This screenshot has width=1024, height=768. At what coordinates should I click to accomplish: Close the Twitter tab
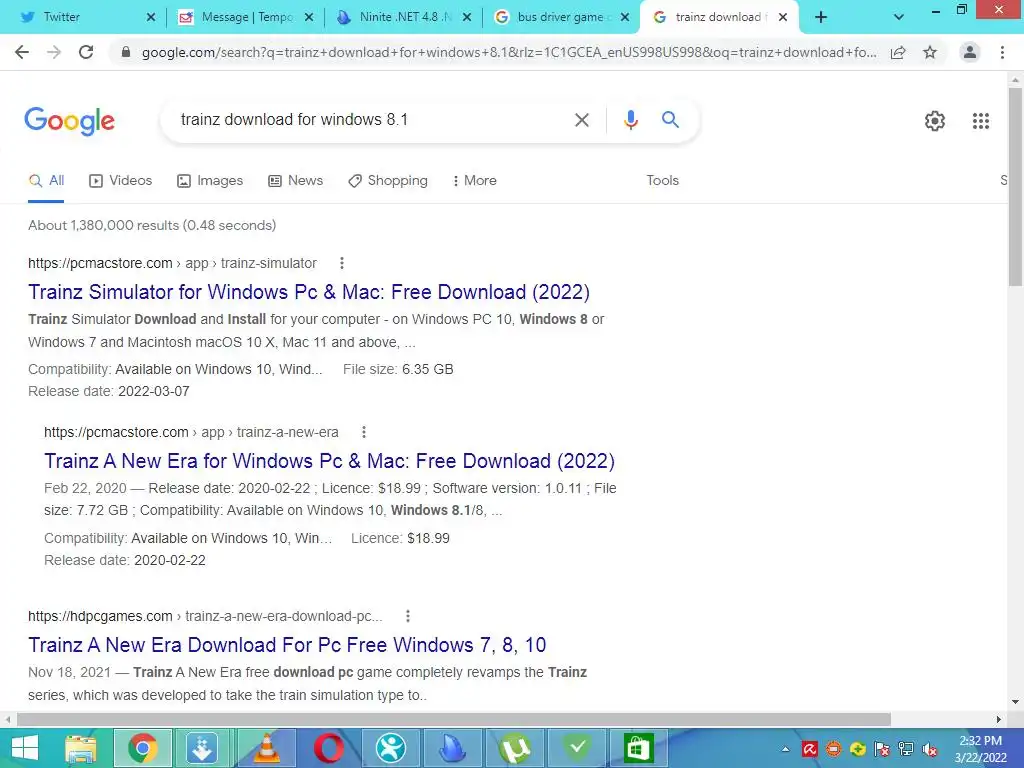point(151,18)
